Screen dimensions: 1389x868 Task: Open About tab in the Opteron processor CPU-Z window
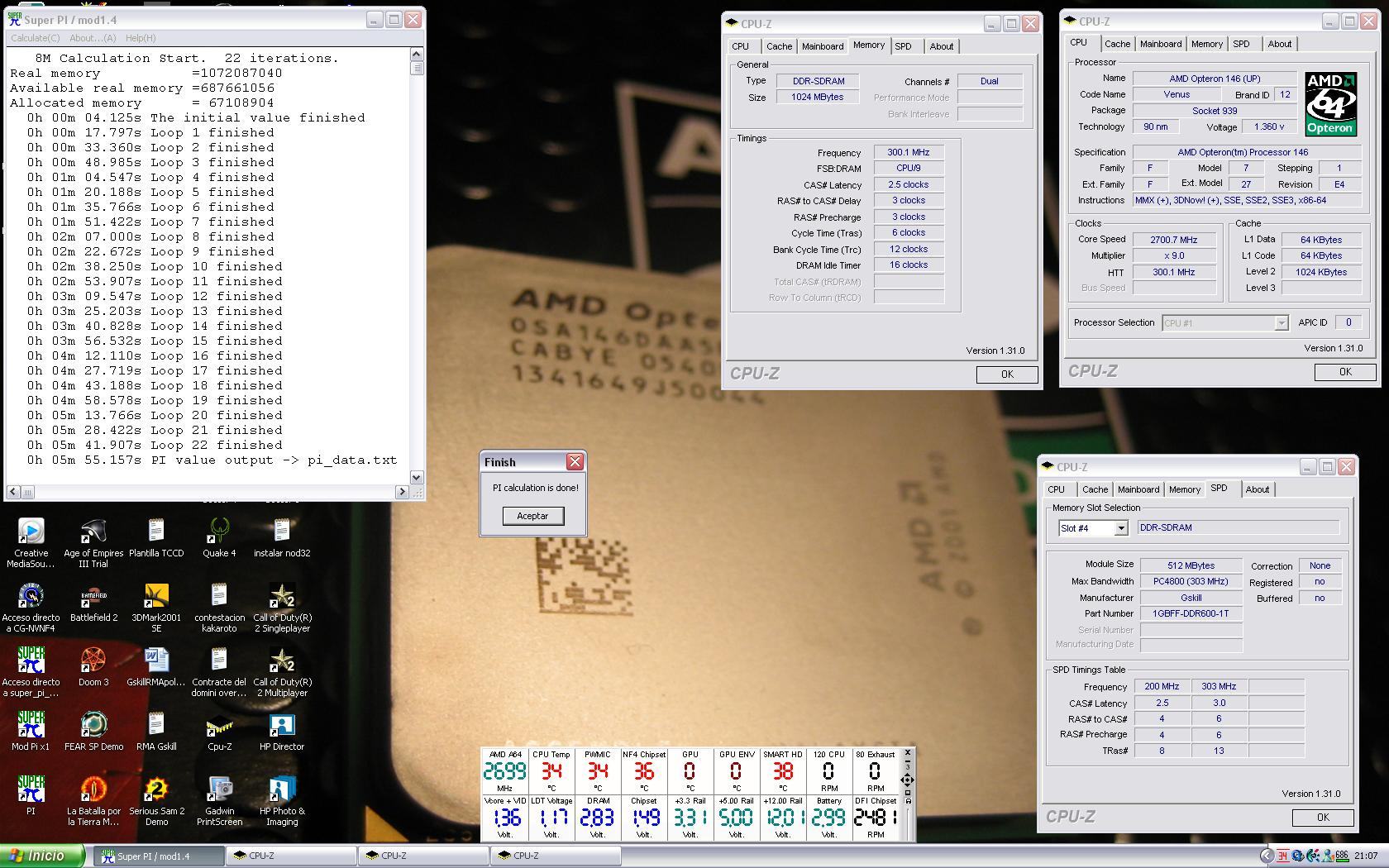pos(1279,44)
